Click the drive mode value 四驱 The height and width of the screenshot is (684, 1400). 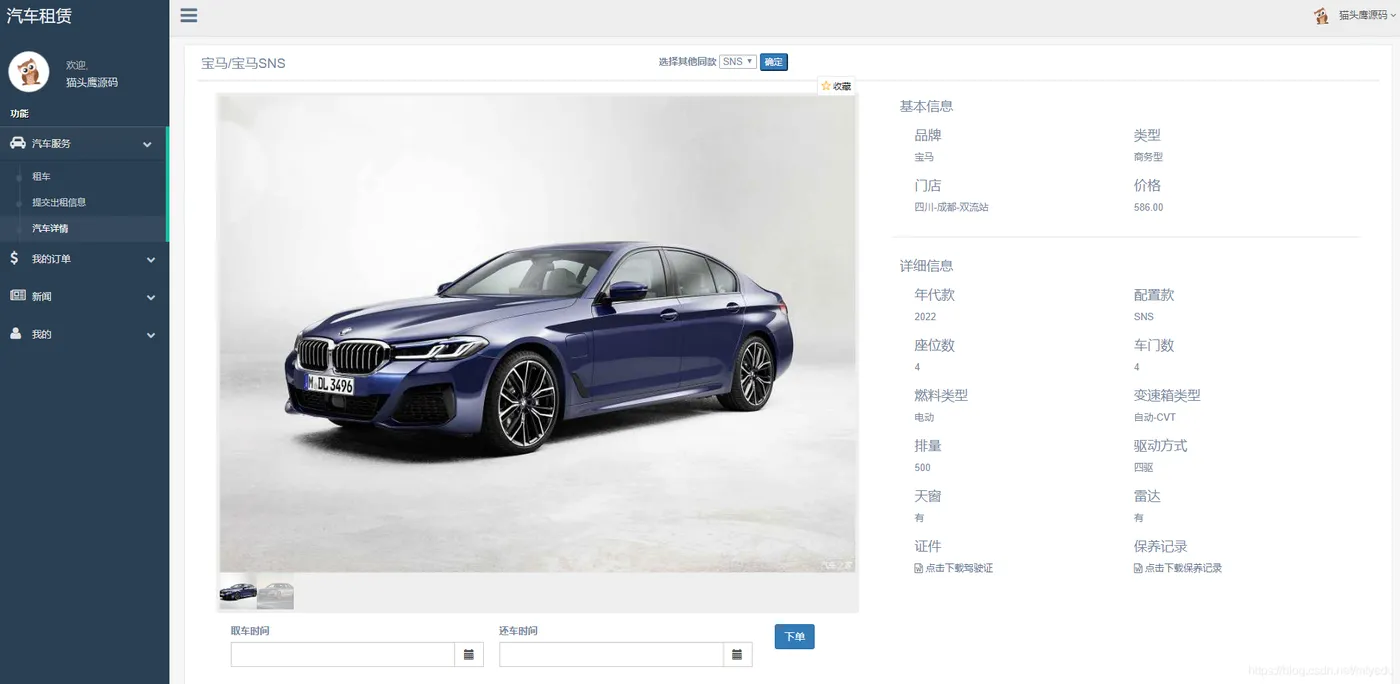click(x=1143, y=467)
